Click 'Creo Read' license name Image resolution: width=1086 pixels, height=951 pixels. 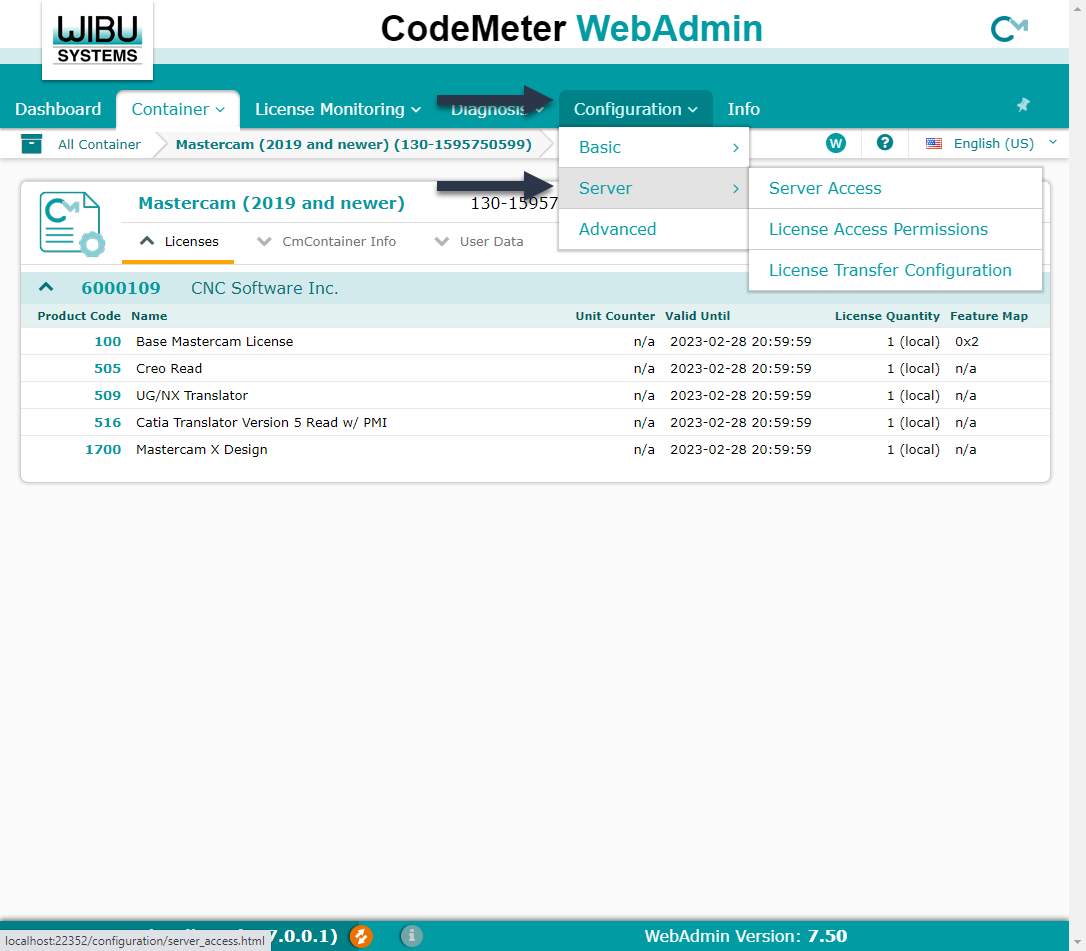pos(169,368)
